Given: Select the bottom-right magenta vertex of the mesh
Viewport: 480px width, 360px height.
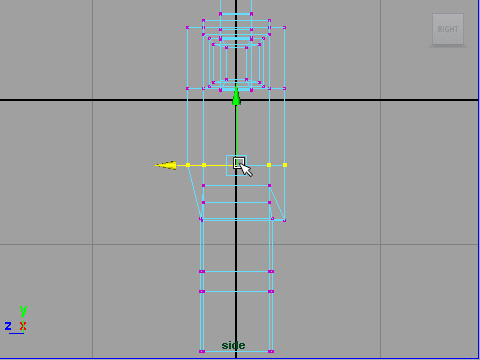Looking at the screenshot, I should tap(271, 351).
